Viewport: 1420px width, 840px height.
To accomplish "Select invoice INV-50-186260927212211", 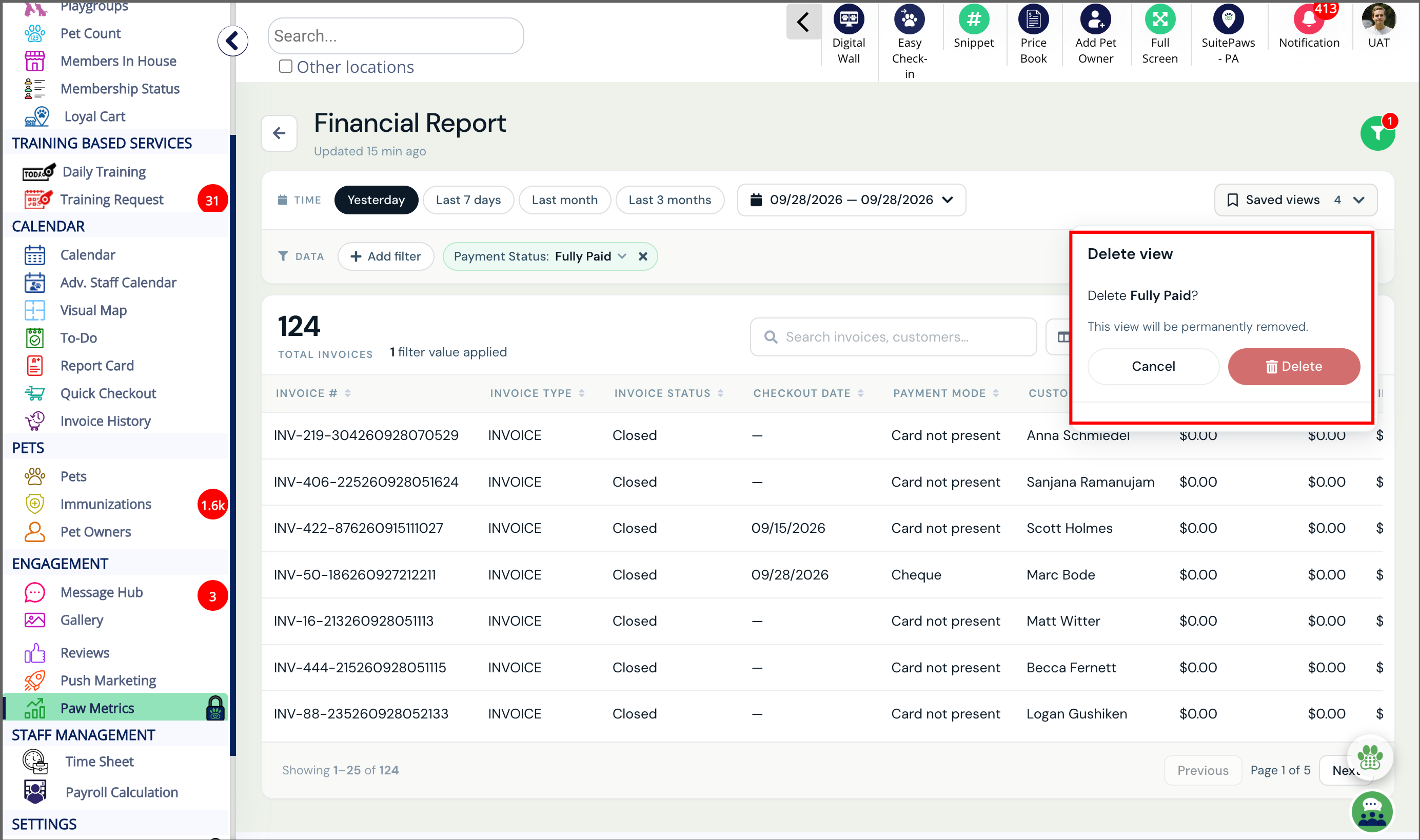I will tap(355, 574).
